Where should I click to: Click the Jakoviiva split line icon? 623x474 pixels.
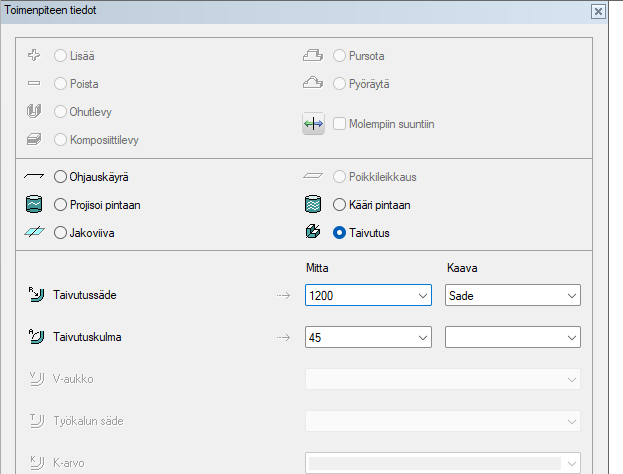click(x=35, y=233)
